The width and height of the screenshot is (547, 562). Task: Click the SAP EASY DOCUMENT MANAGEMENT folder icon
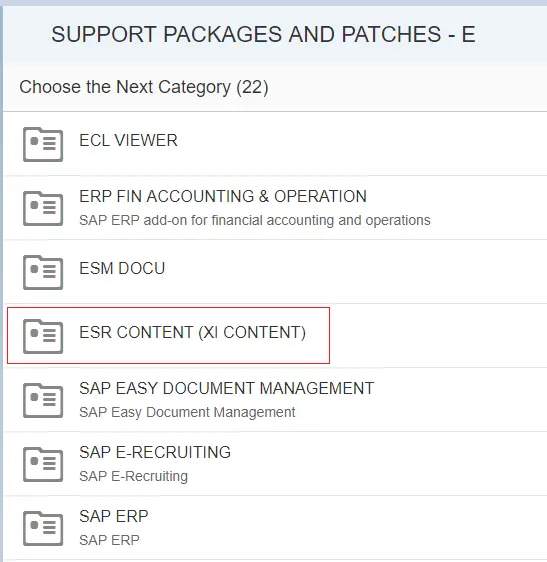pyautogui.click(x=43, y=400)
